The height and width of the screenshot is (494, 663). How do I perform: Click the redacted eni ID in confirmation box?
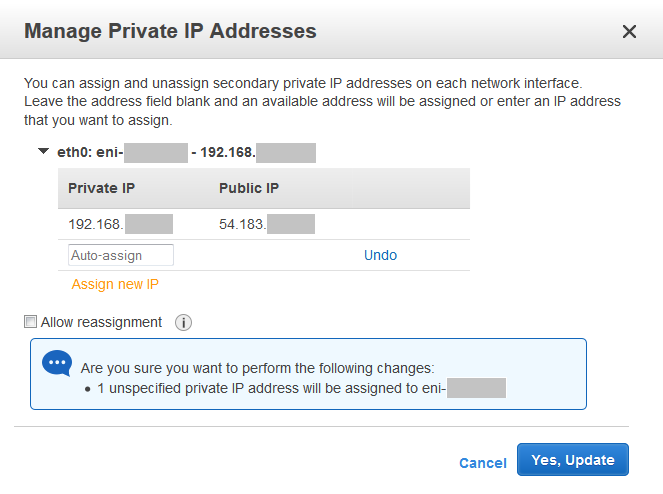click(x=477, y=388)
